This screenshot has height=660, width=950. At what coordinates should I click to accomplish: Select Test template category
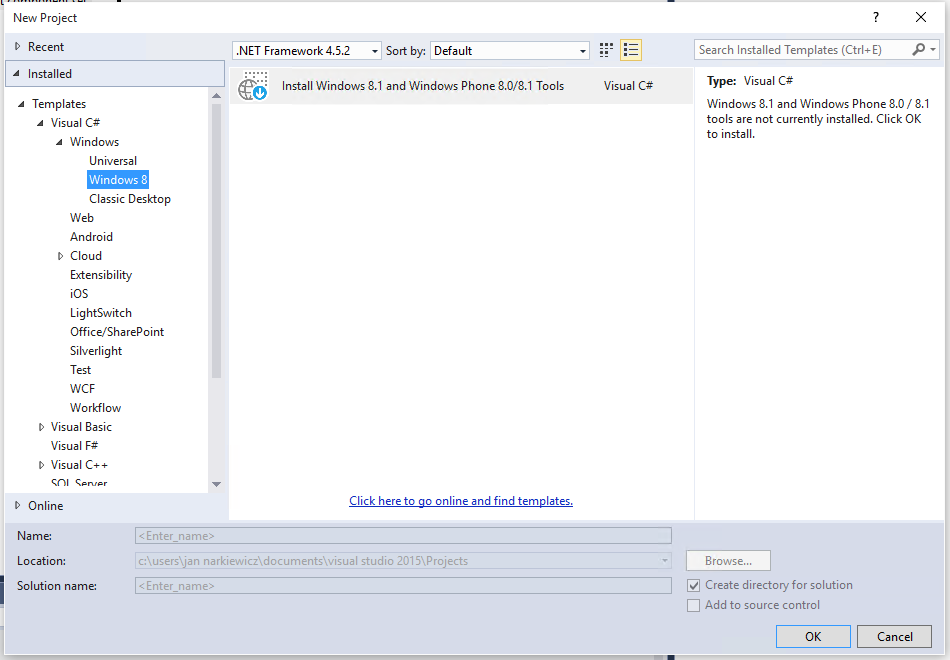click(x=81, y=370)
